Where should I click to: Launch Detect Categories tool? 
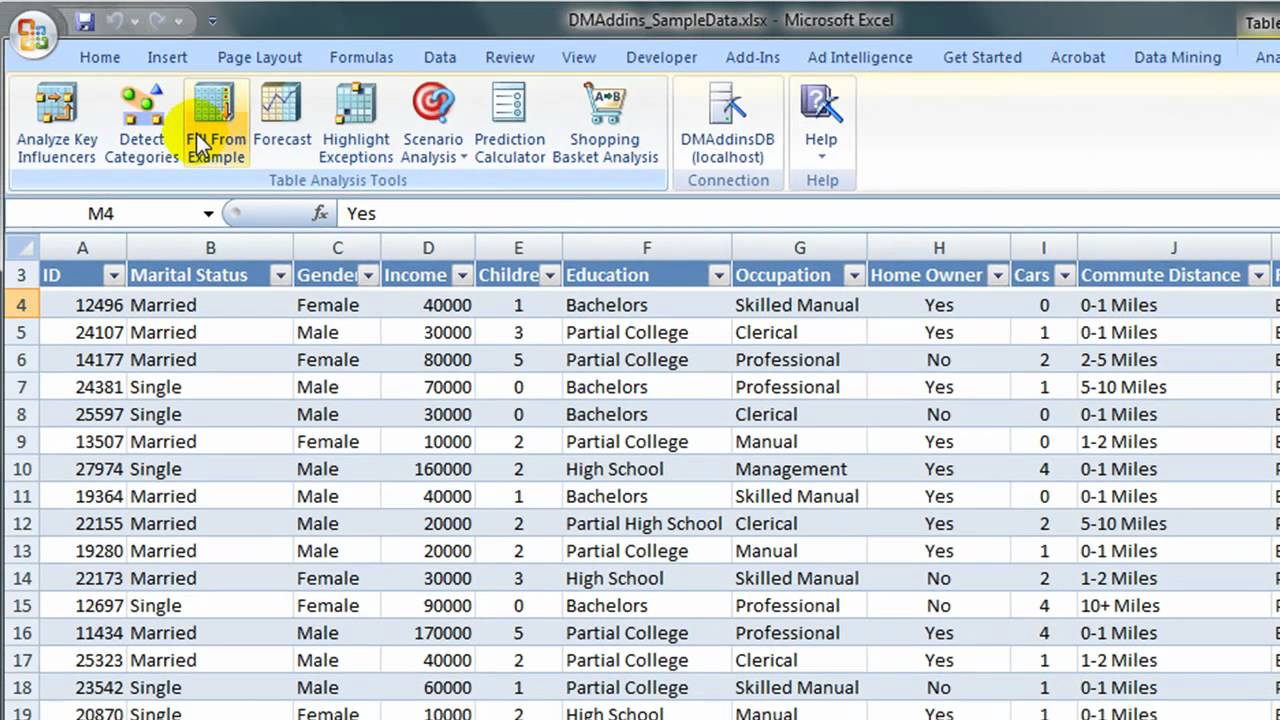tap(141, 124)
